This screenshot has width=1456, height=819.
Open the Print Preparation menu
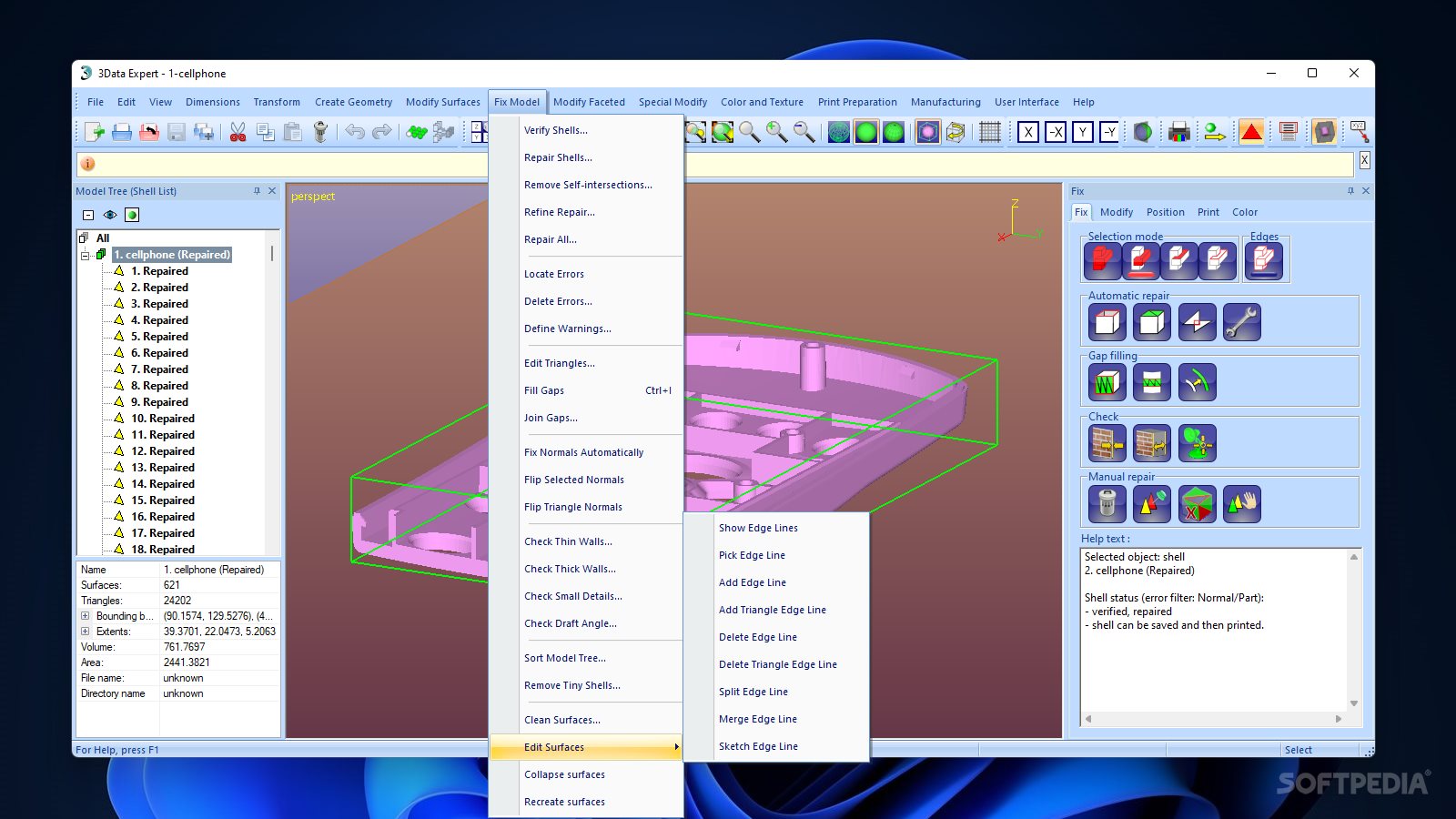[x=857, y=102]
